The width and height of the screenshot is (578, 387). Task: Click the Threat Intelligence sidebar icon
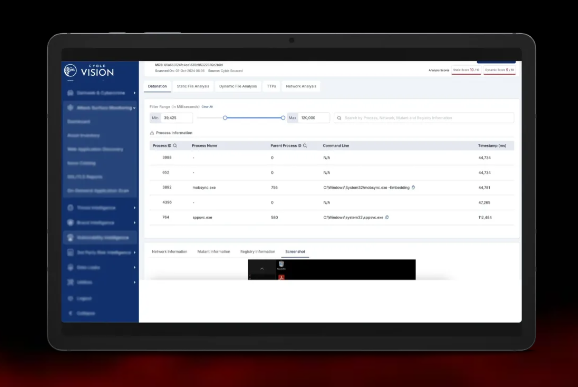click(70, 208)
